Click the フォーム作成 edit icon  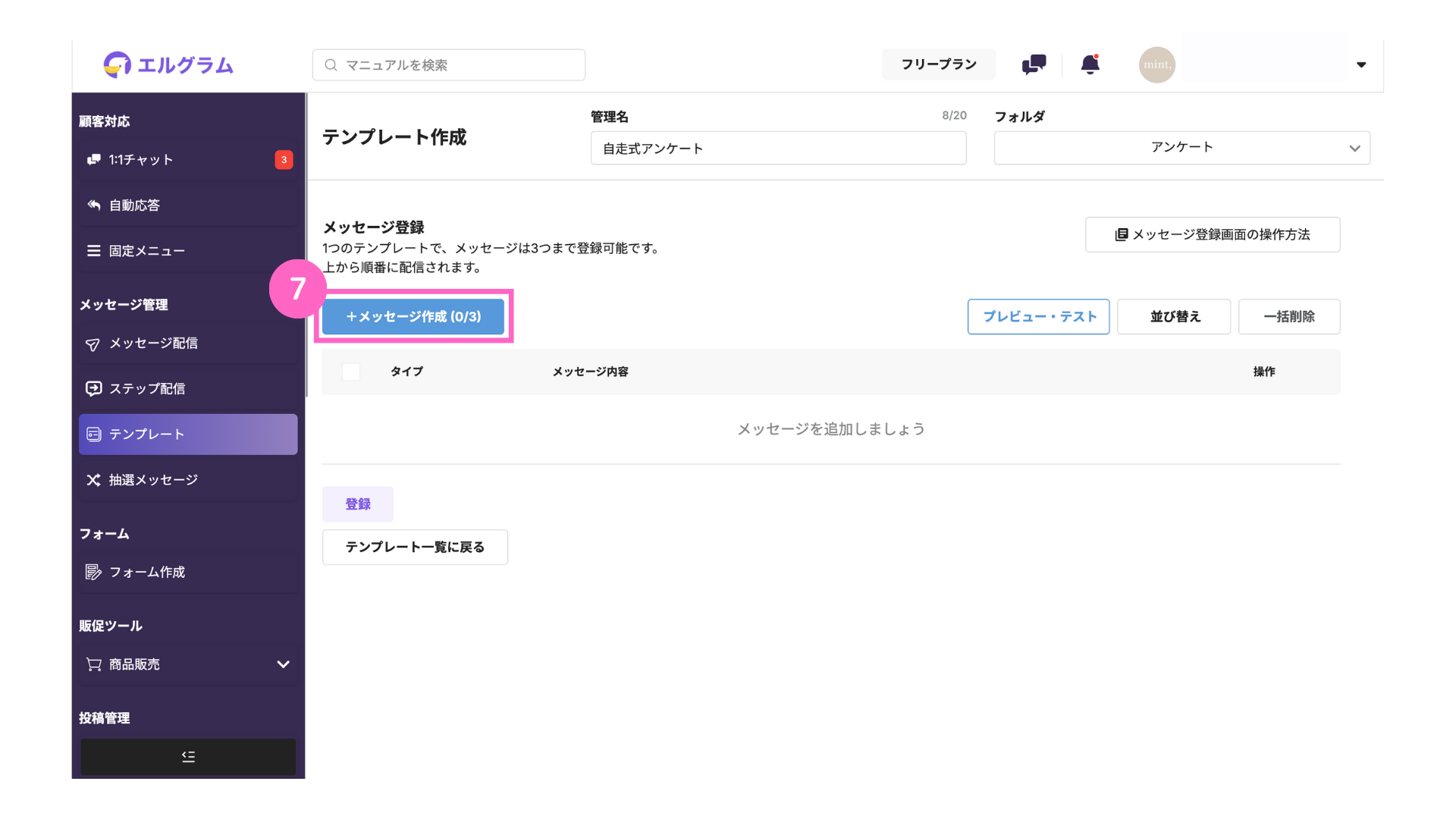coord(93,572)
